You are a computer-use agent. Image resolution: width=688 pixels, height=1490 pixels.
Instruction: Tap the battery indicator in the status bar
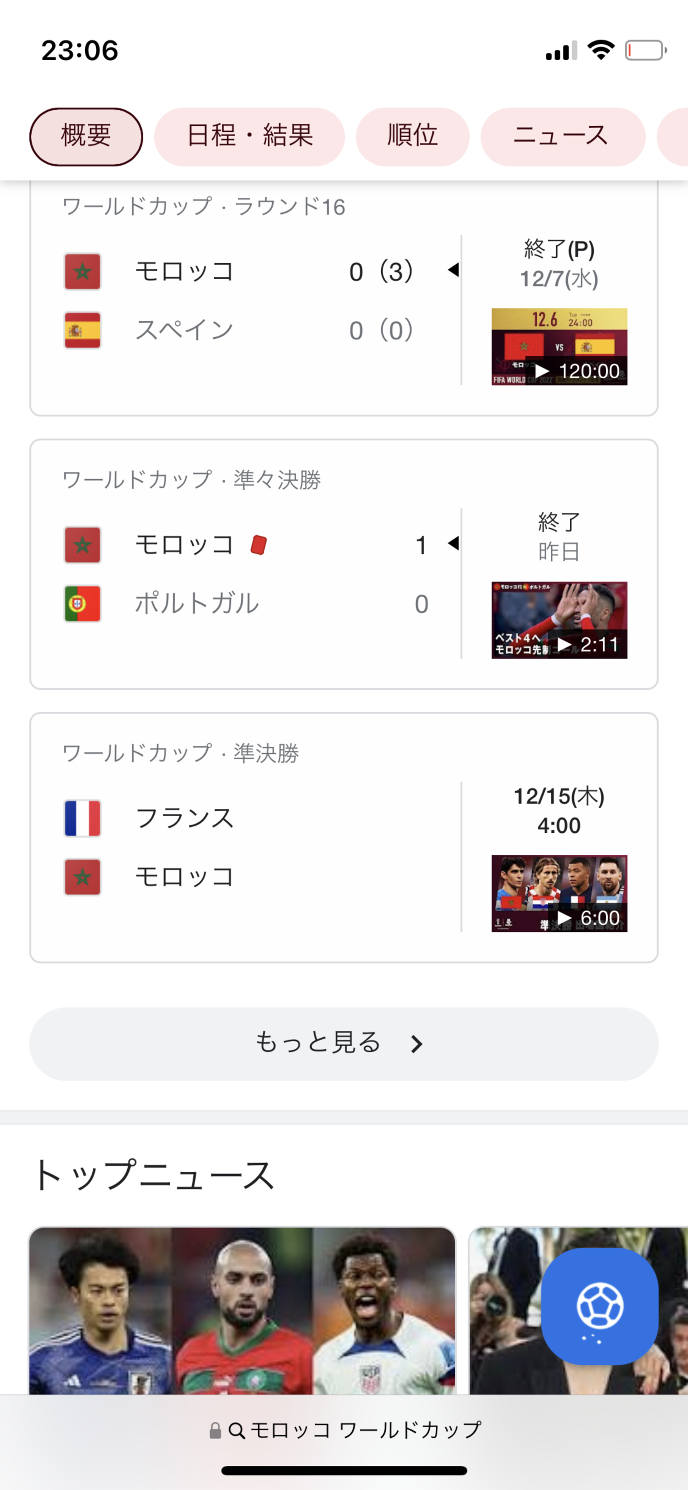pos(645,50)
